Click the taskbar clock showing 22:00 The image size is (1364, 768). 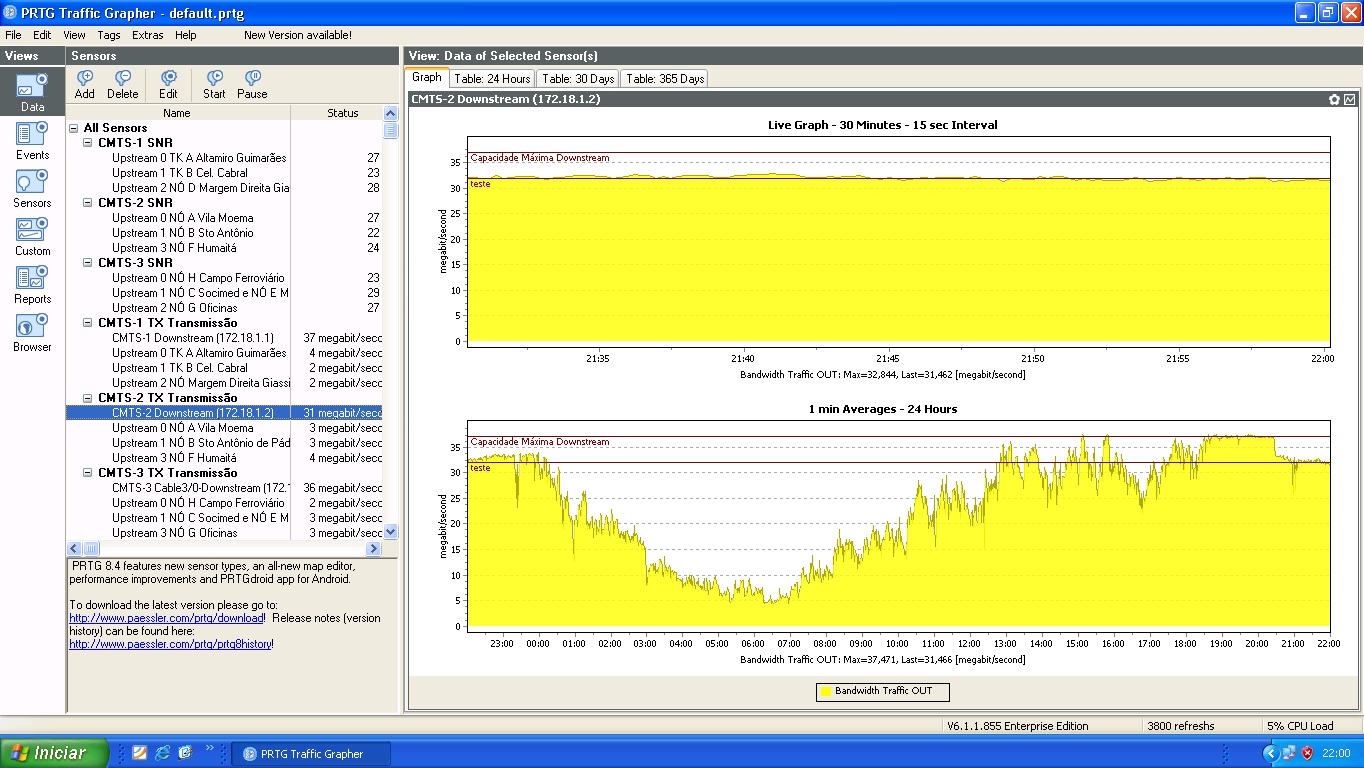click(x=1336, y=754)
